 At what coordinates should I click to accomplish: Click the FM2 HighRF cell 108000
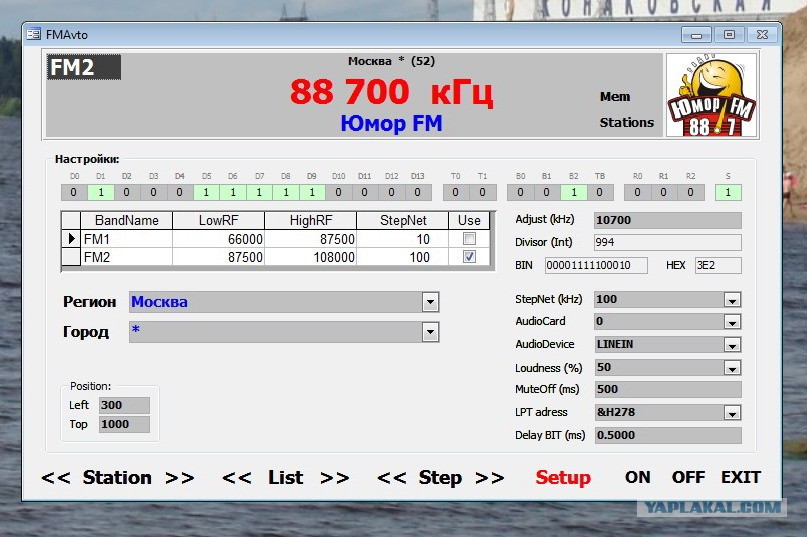(x=310, y=257)
